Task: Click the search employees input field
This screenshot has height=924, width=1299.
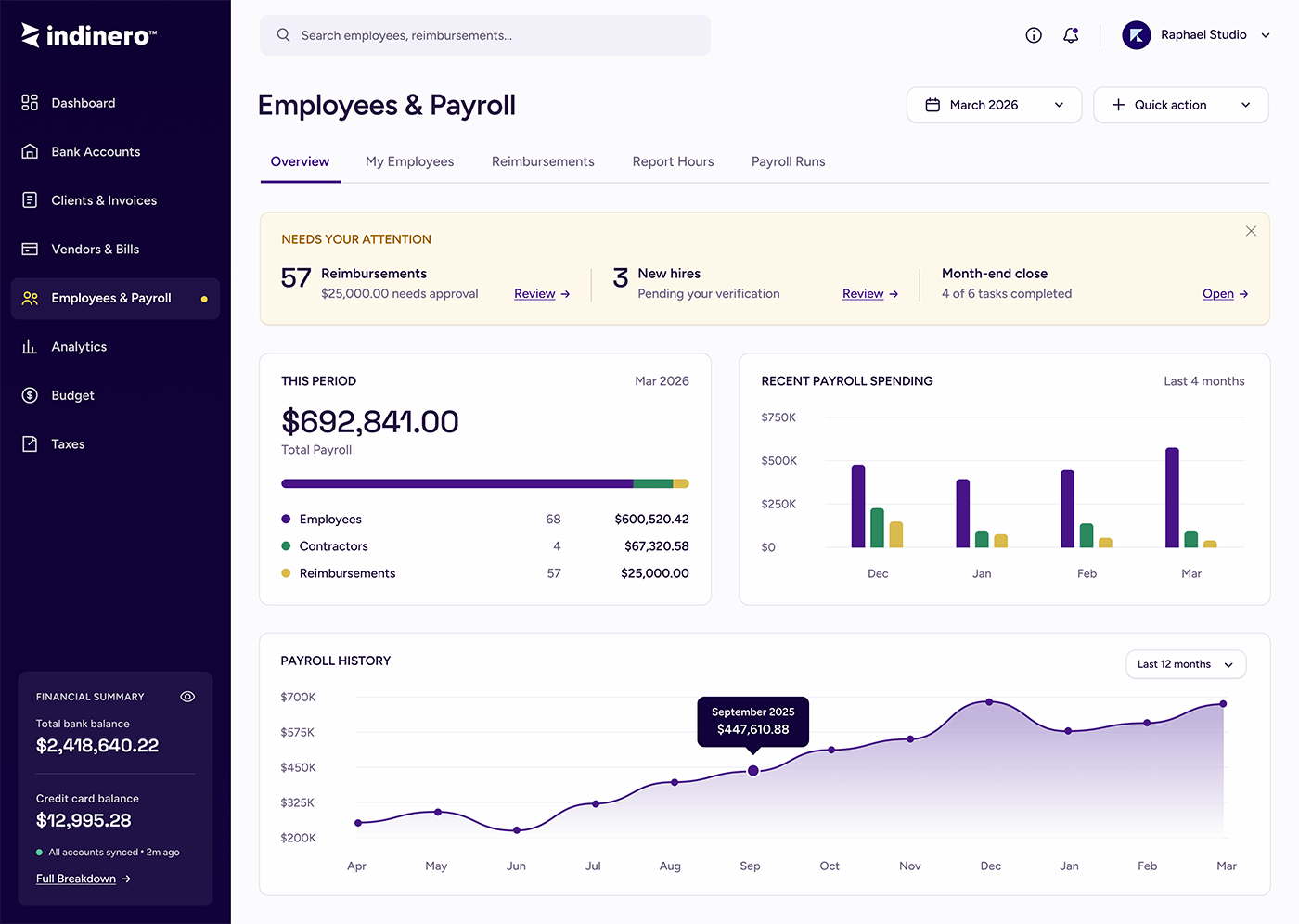Action: (485, 35)
